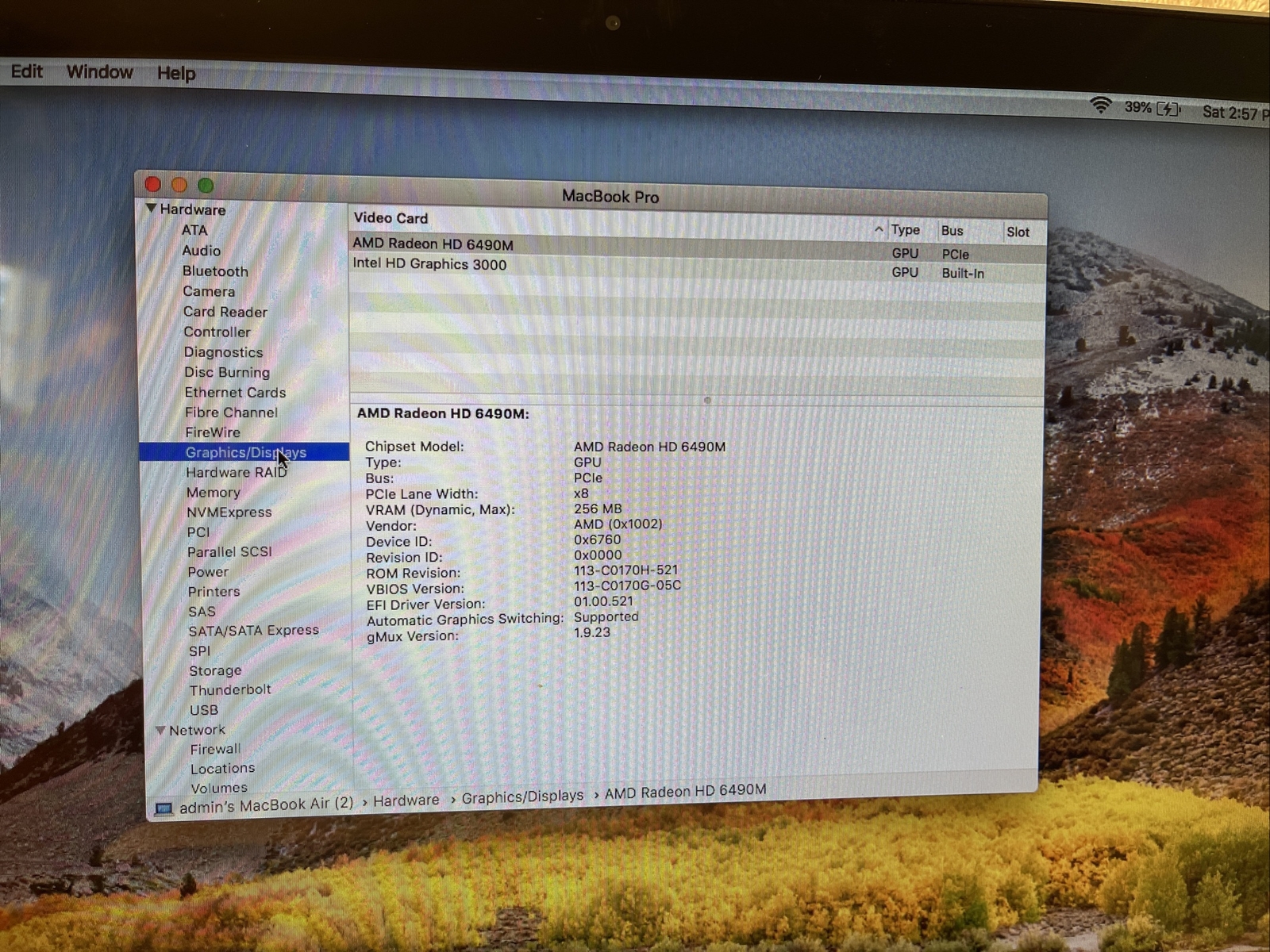Select Controller in the sidebar
This screenshot has width=1270, height=952.
pos(217,332)
